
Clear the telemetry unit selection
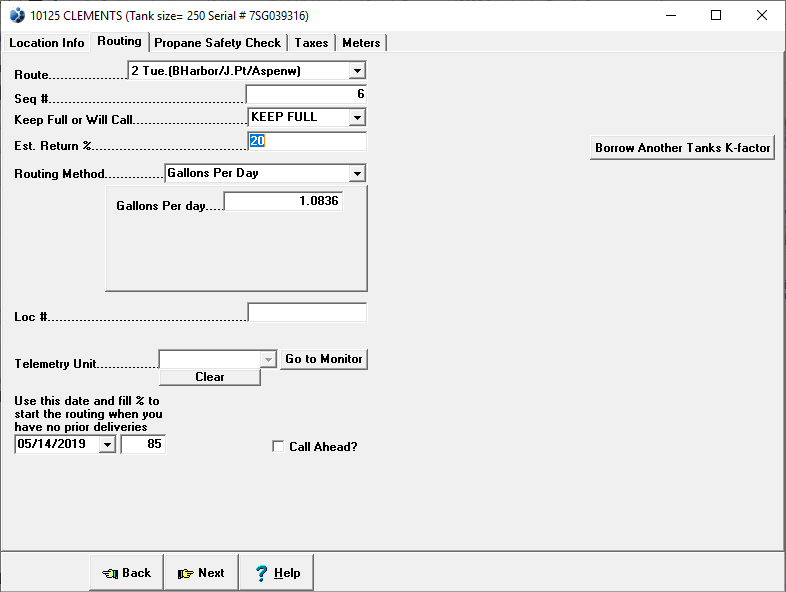point(209,377)
